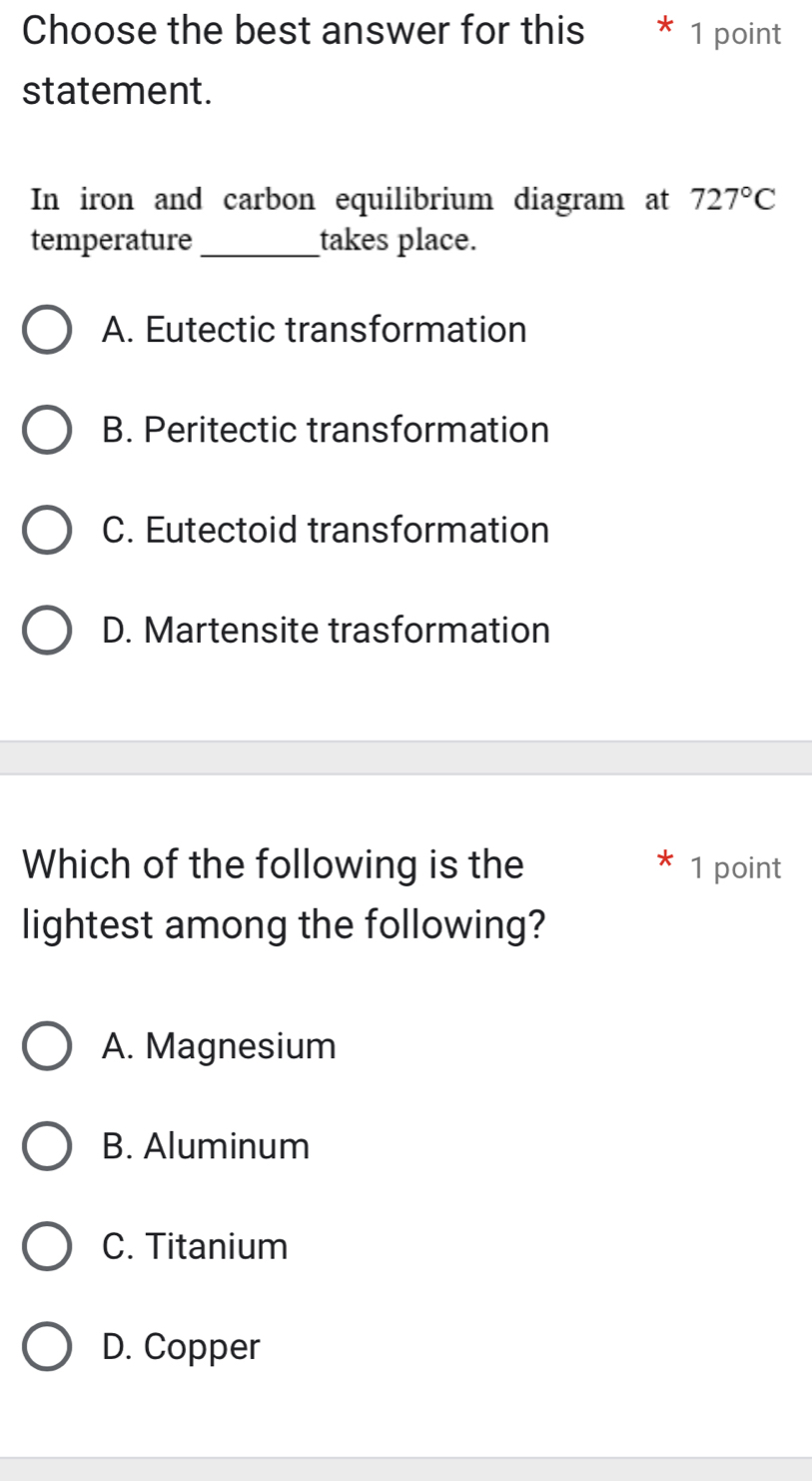This screenshot has height=1481, width=812.
Task: Click the 'C. Eutectoid transformation' label text
Action: point(326,531)
